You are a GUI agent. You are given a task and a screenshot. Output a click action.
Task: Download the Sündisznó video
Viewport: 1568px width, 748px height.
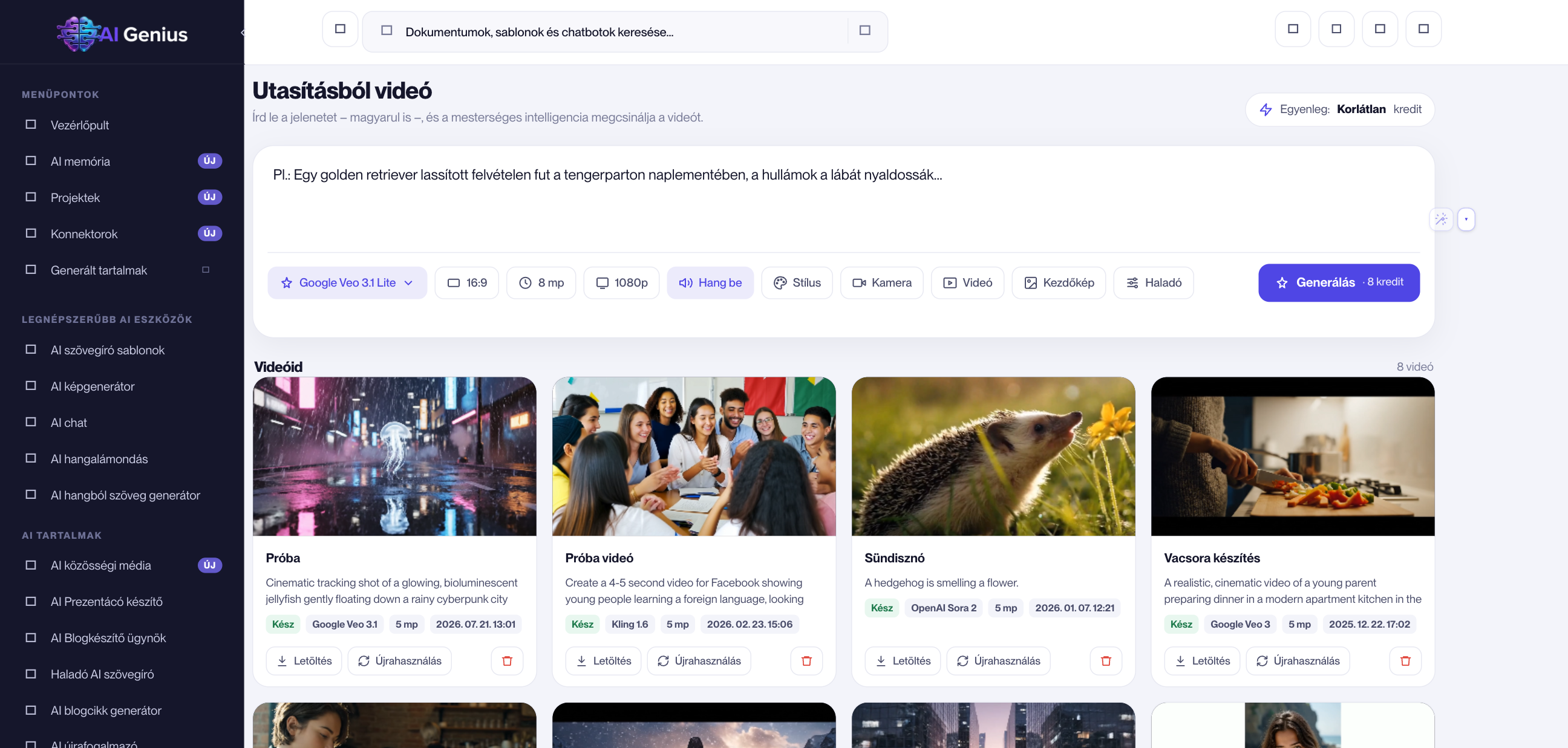(x=903, y=661)
